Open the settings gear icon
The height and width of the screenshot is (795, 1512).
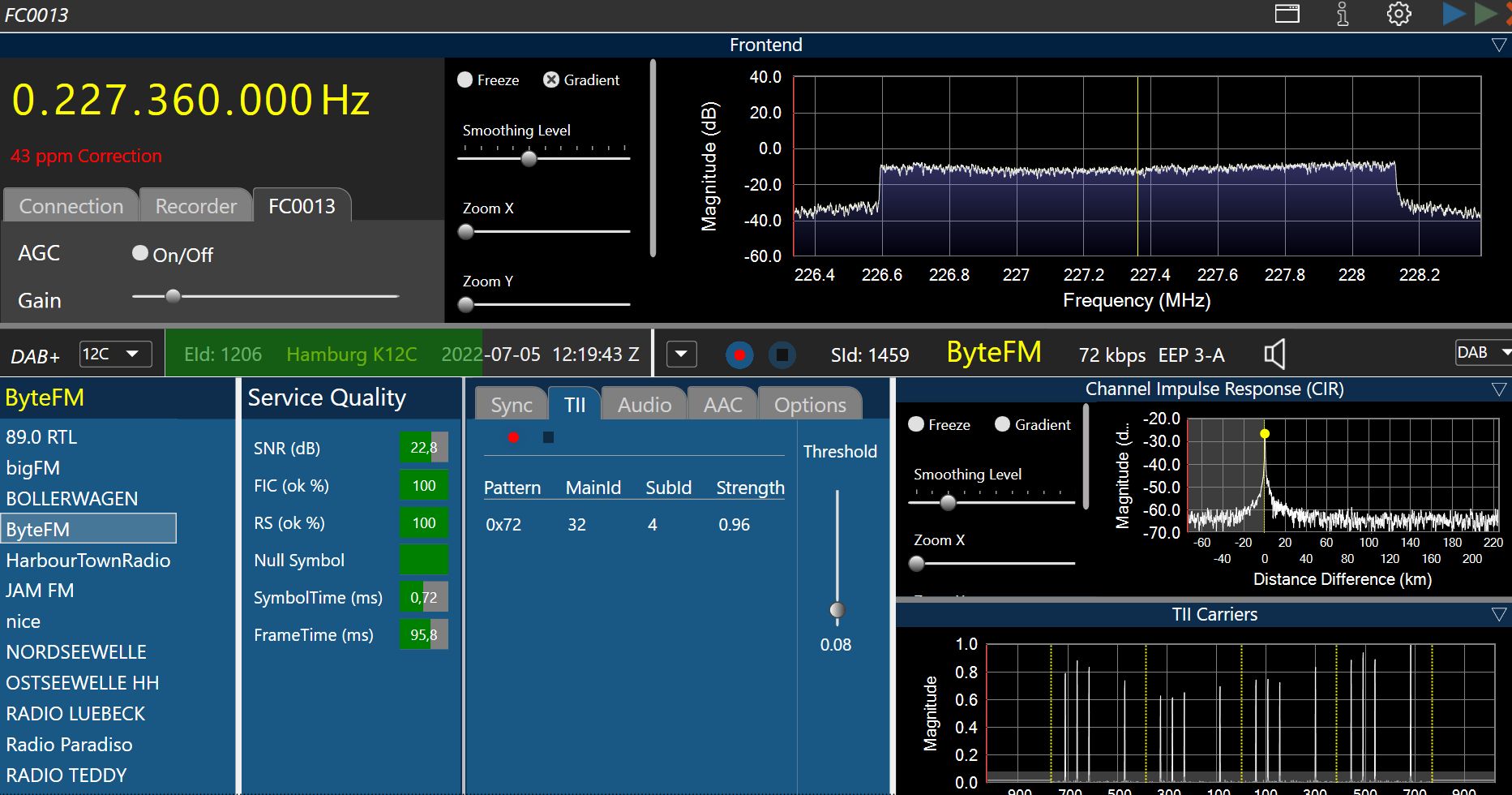click(x=1398, y=15)
